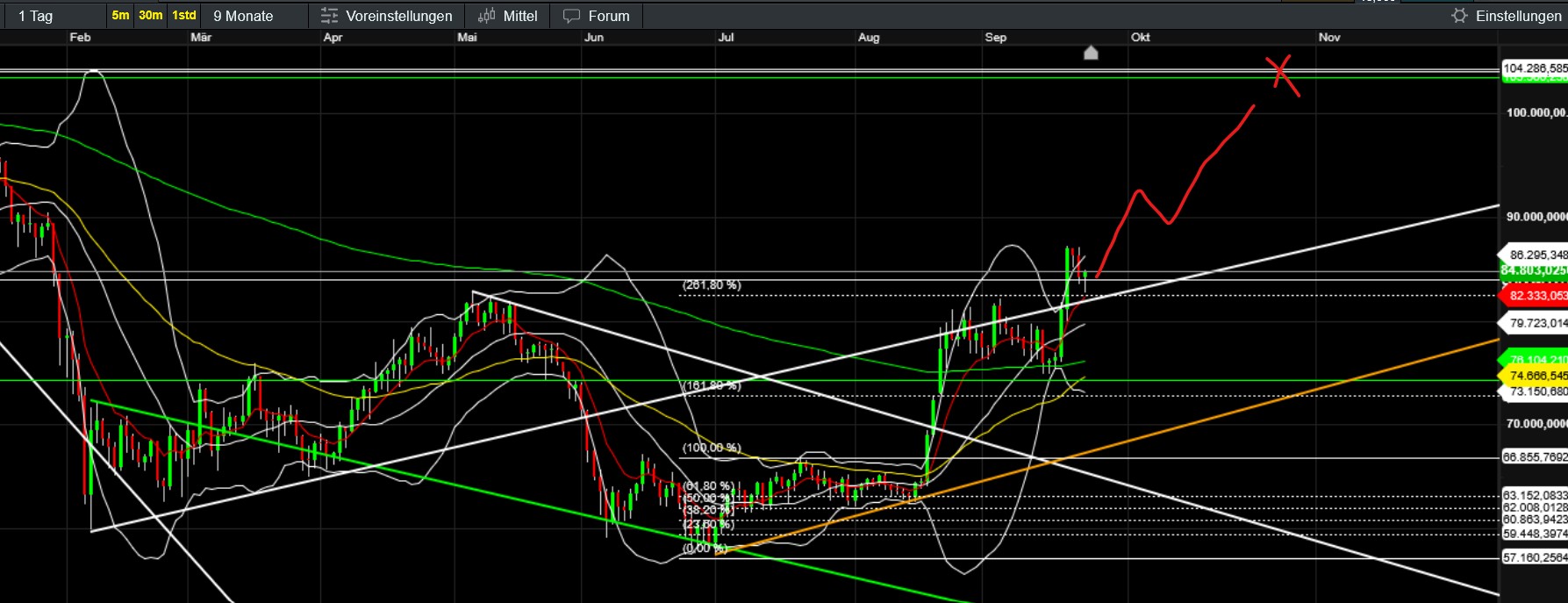Click the (161,80 %) Fibonacci level label
The height and width of the screenshot is (603, 1568).
pos(712,385)
